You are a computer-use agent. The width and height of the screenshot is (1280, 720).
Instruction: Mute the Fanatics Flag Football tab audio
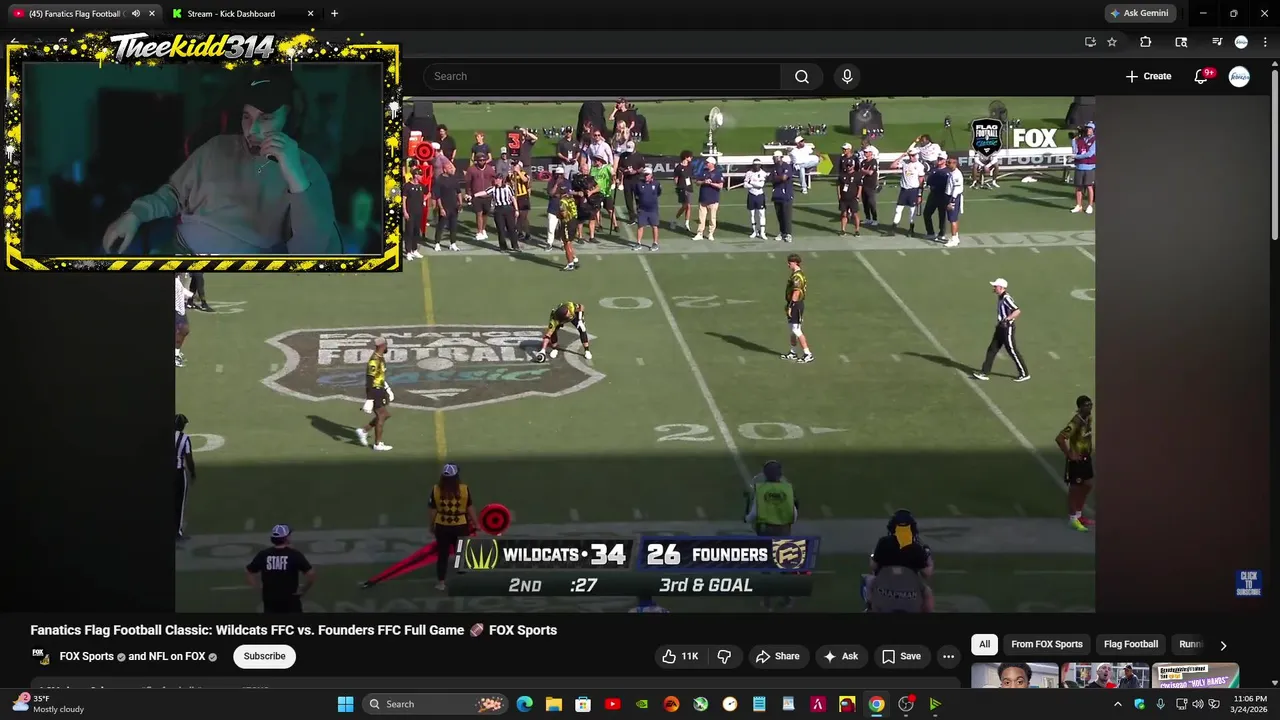pos(136,14)
